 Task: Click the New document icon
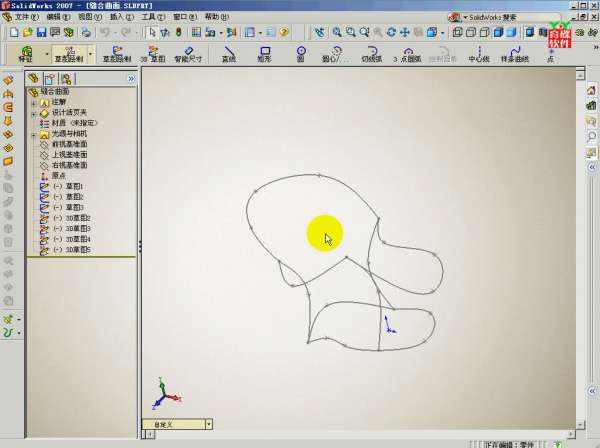click(x=14, y=33)
